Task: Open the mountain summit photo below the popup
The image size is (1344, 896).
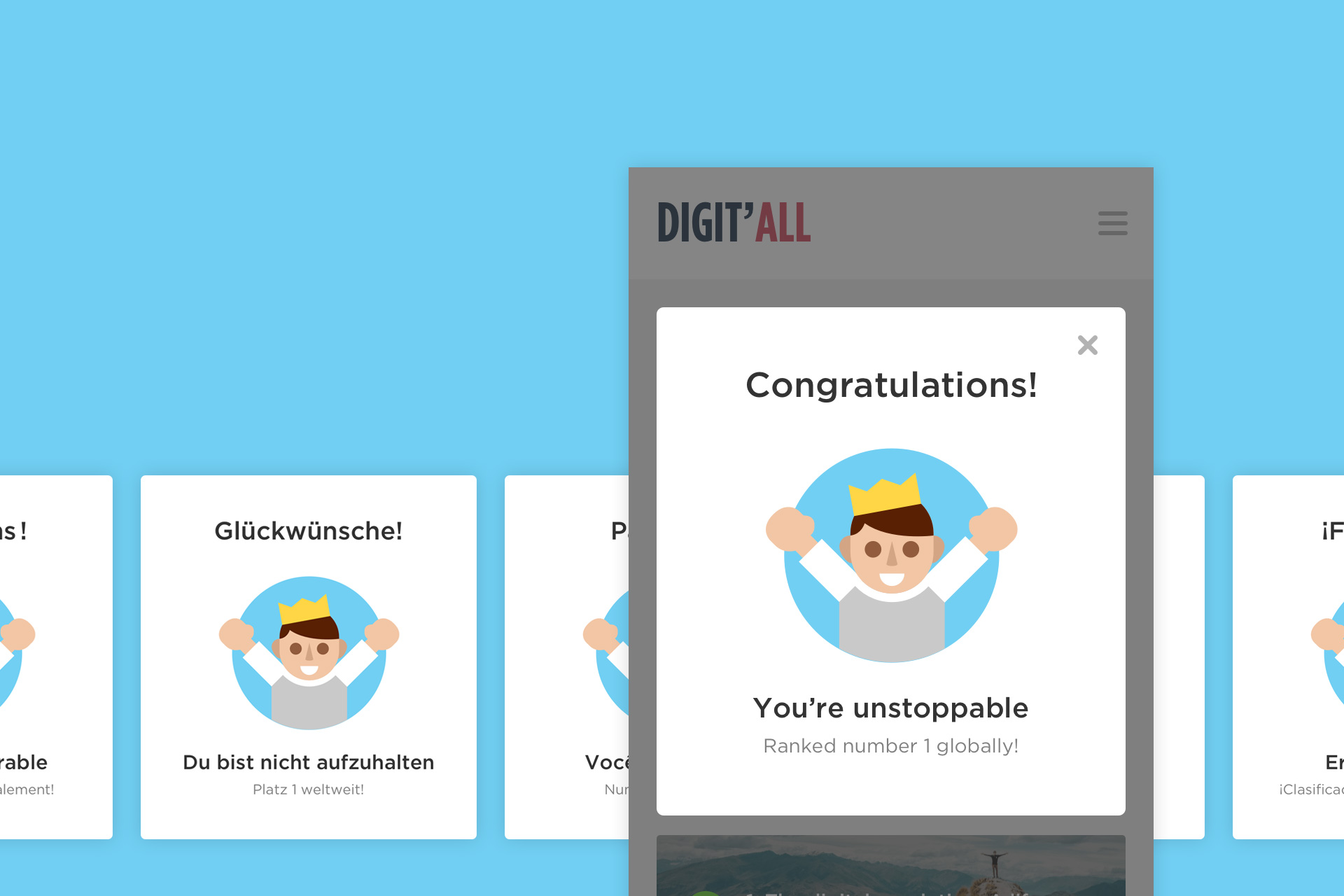Action: click(891, 865)
